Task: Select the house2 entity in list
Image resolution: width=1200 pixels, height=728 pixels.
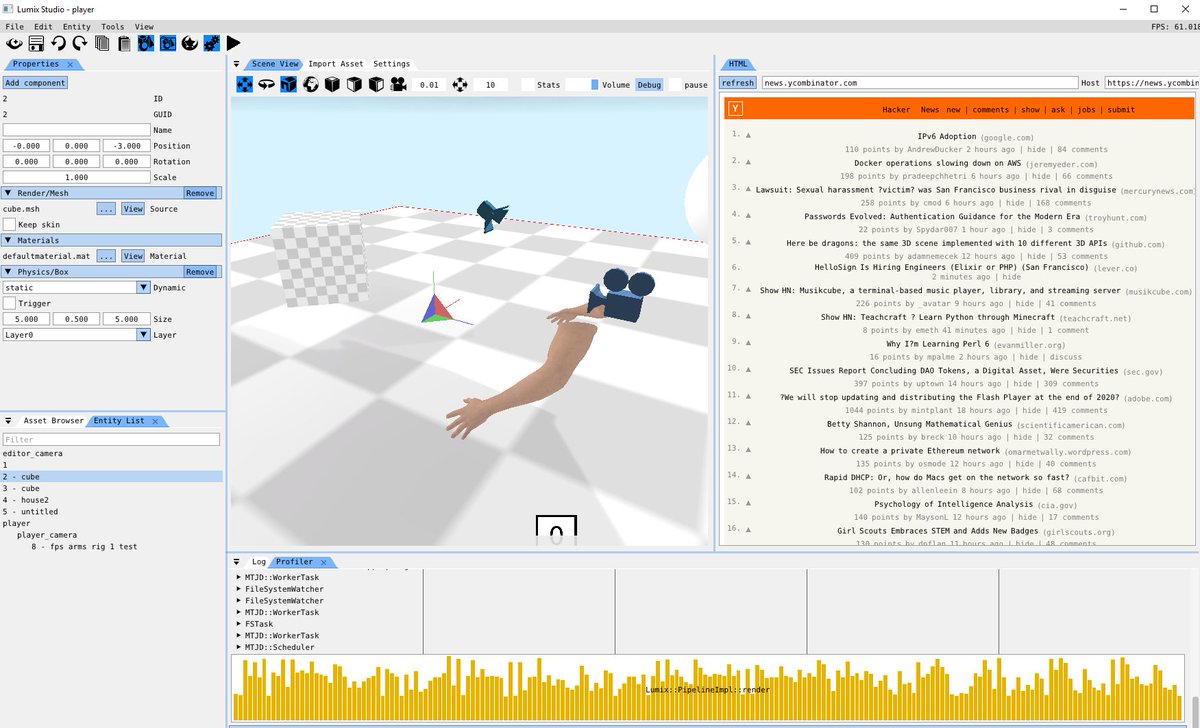Action: pos(111,500)
